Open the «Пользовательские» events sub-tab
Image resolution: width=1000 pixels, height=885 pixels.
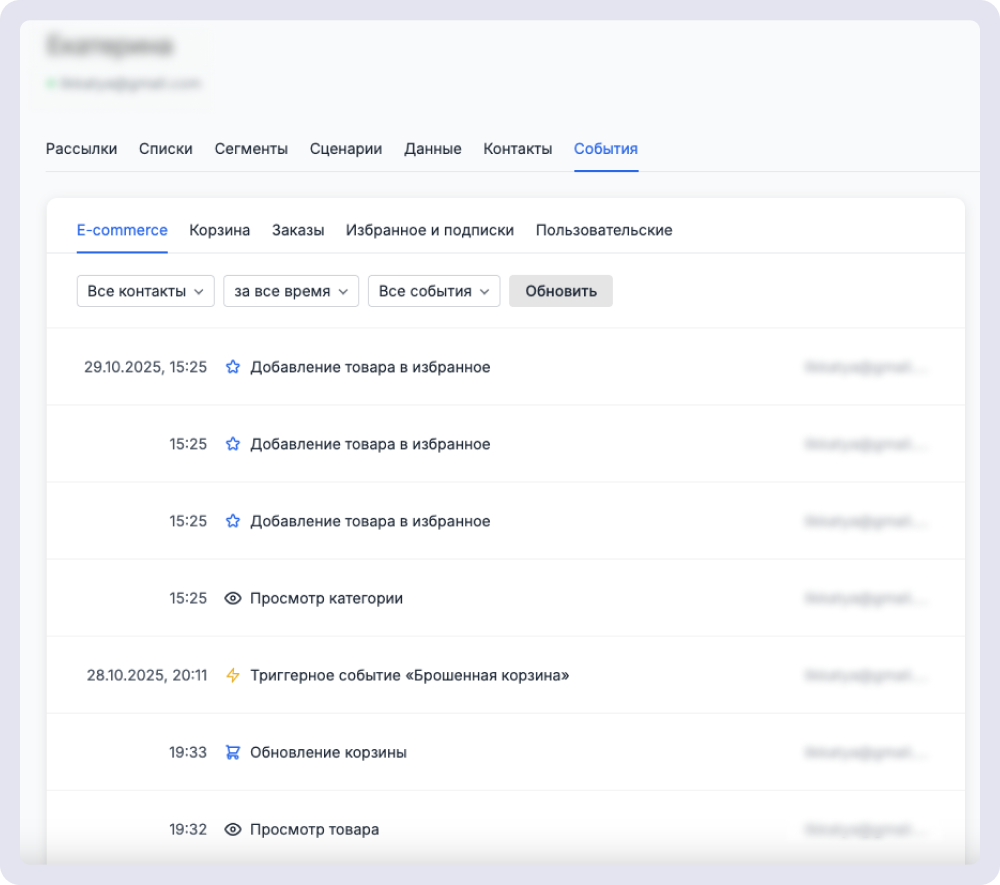coord(604,230)
